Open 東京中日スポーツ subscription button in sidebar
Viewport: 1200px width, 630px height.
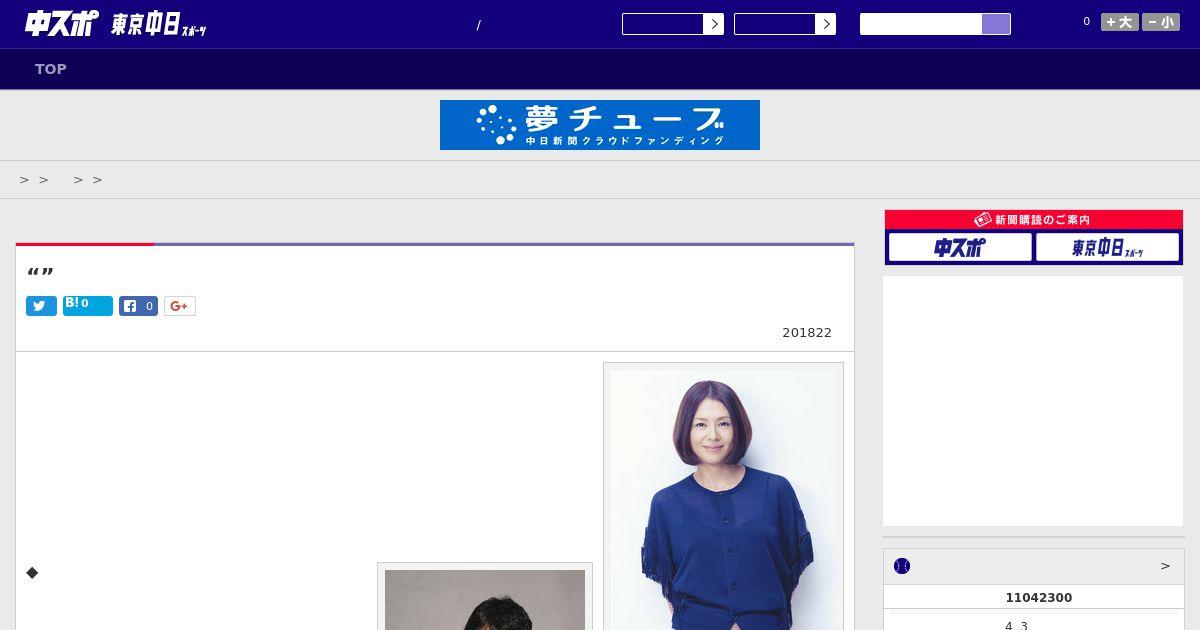1108,247
